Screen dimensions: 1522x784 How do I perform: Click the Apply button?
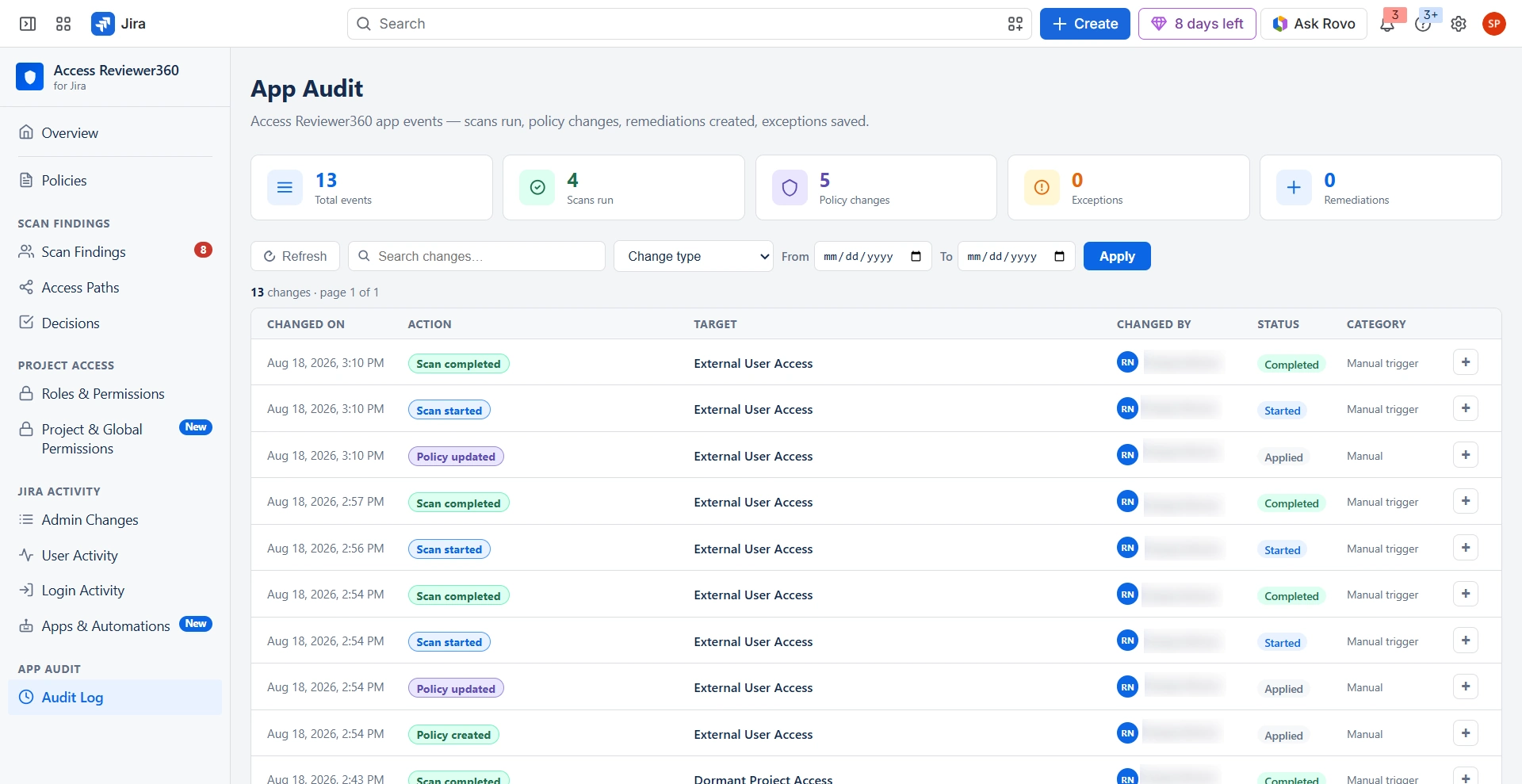point(1117,256)
